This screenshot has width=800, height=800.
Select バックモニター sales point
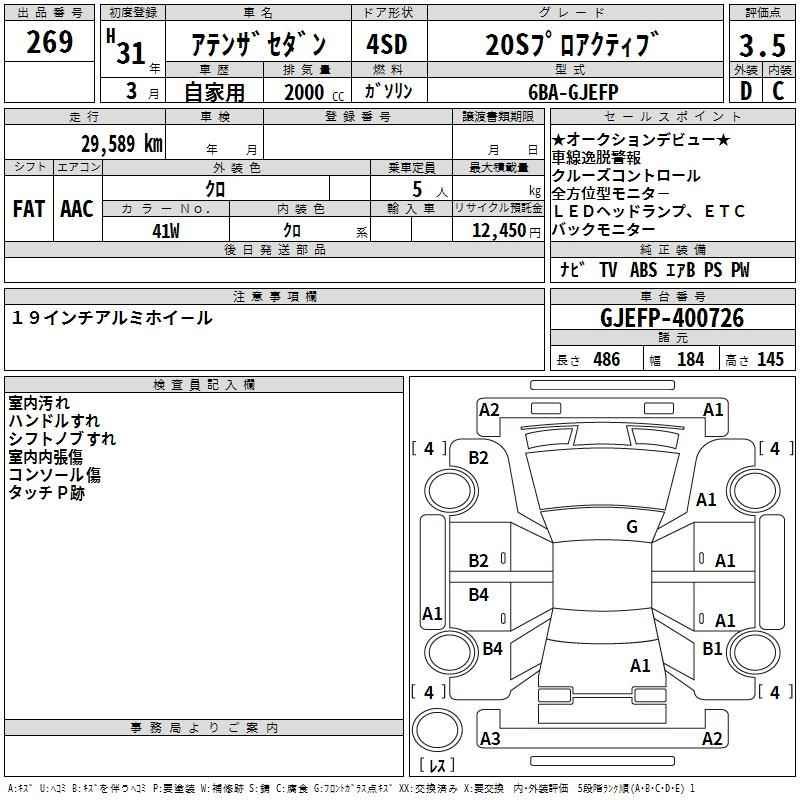(x=603, y=229)
